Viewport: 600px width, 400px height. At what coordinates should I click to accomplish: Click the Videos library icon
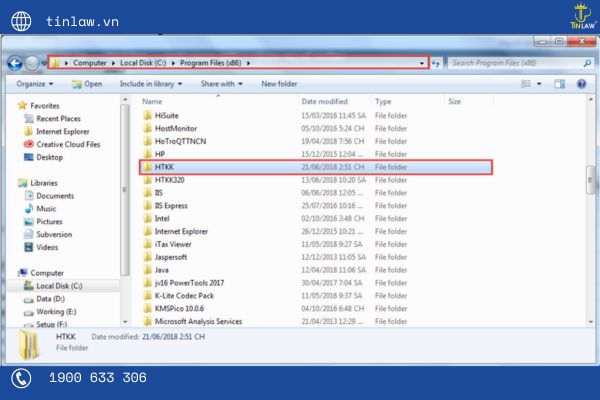pos(29,247)
